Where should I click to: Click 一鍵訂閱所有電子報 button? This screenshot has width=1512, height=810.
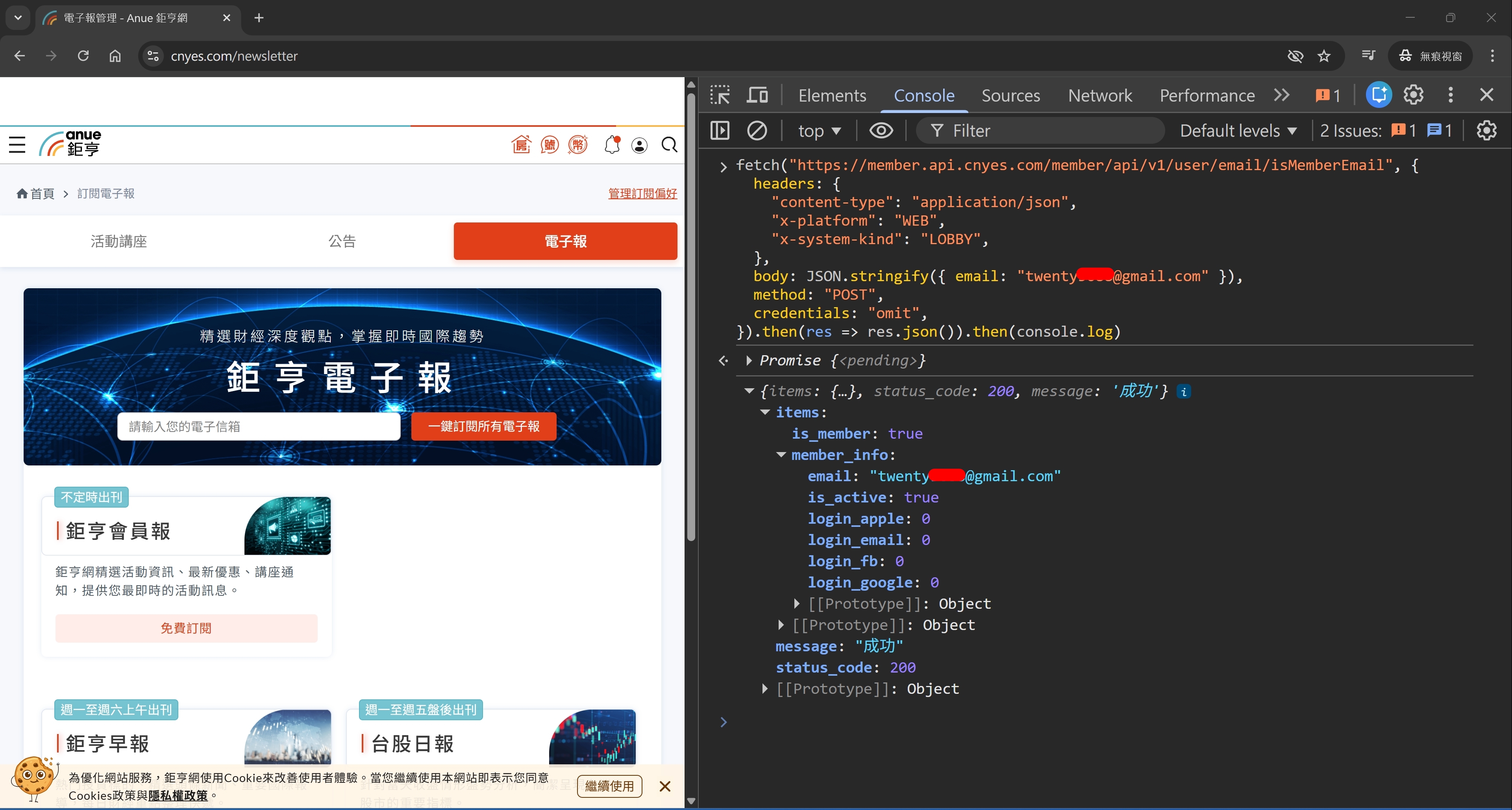[x=484, y=426]
